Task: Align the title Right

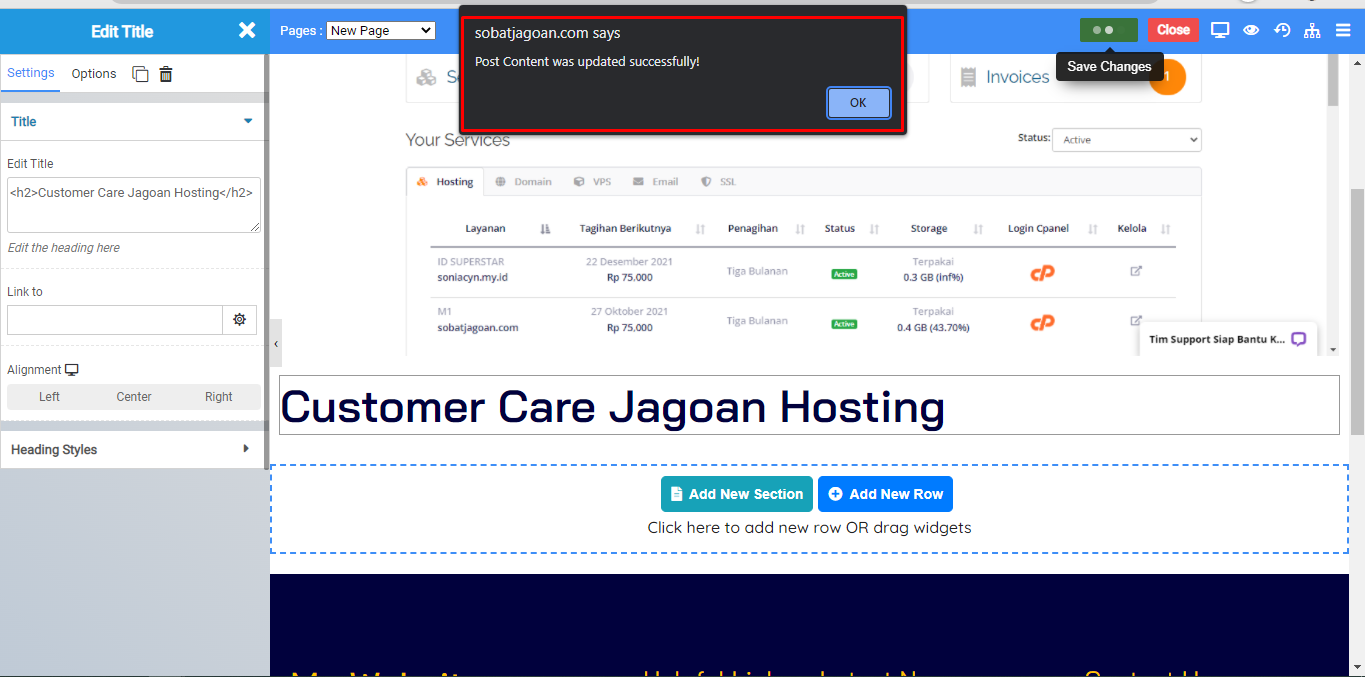Action: tap(219, 397)
